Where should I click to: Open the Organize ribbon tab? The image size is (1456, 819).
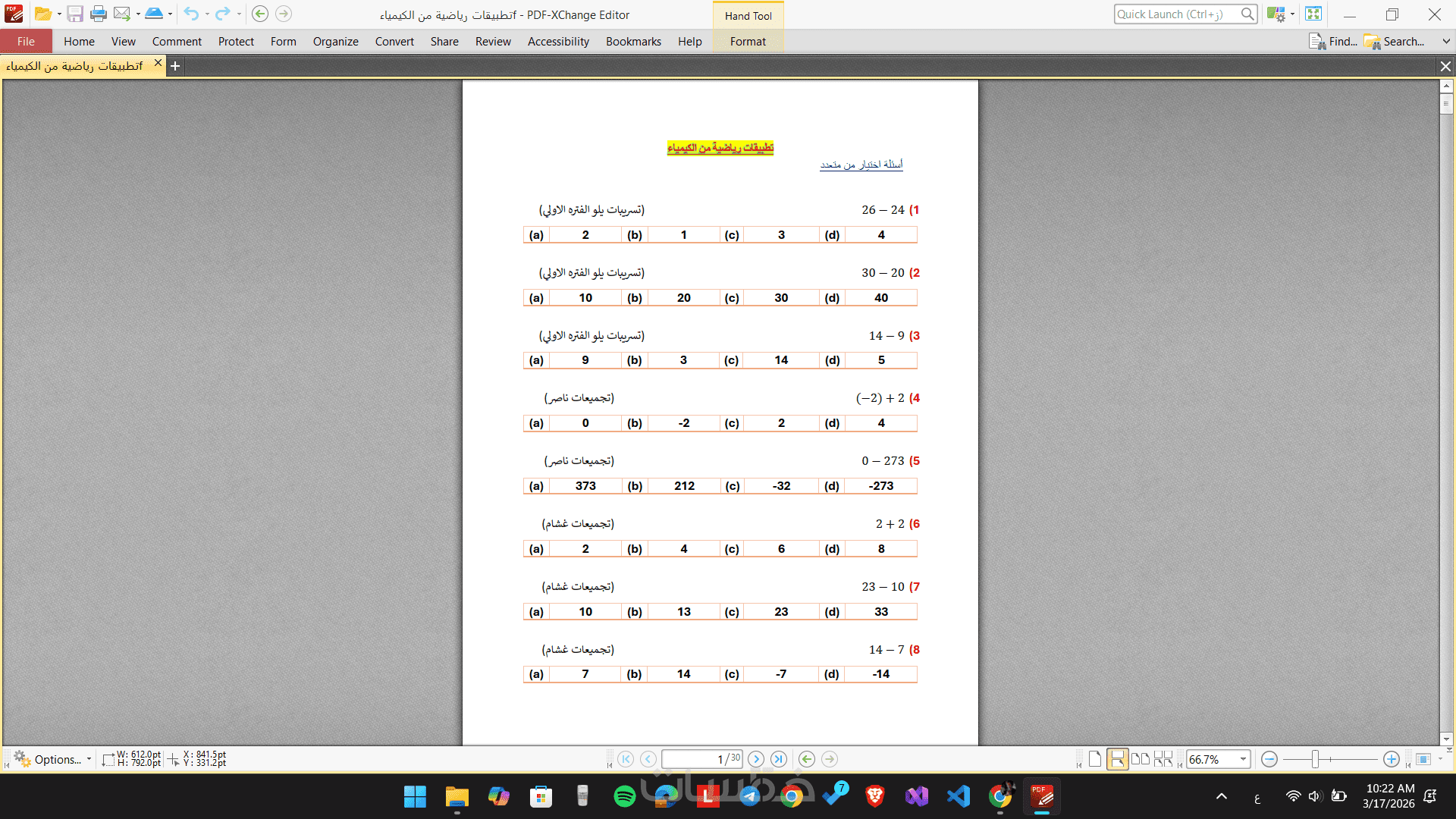[335, 42]
